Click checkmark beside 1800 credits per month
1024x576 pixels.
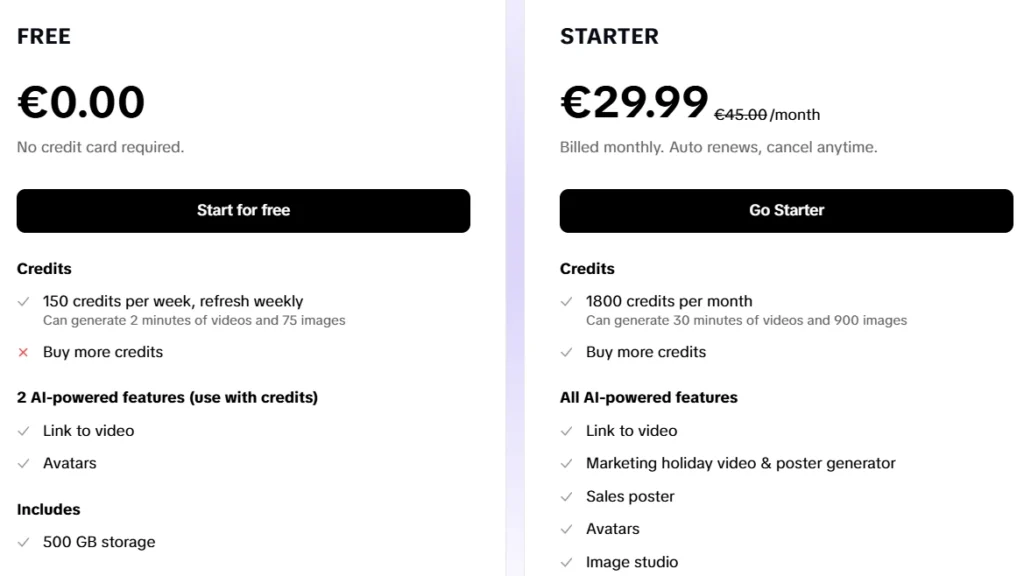pyautogui.click(x=567, y=301)
